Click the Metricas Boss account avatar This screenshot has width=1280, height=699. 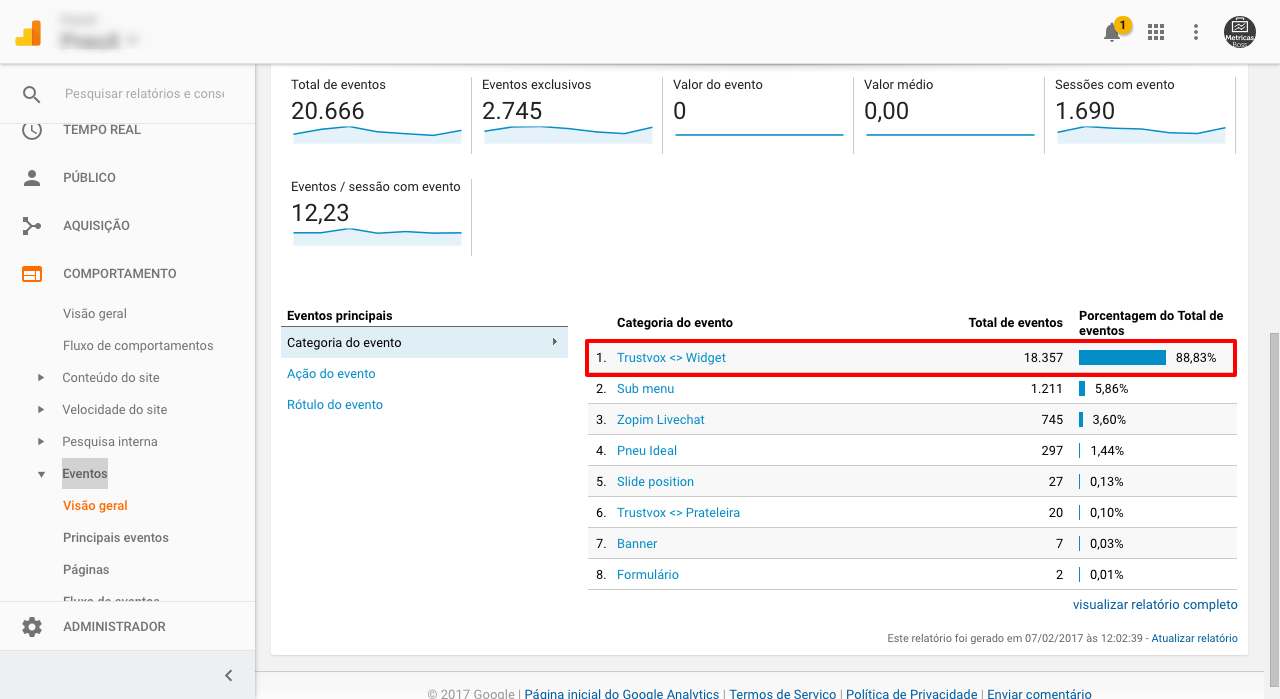1240,32
